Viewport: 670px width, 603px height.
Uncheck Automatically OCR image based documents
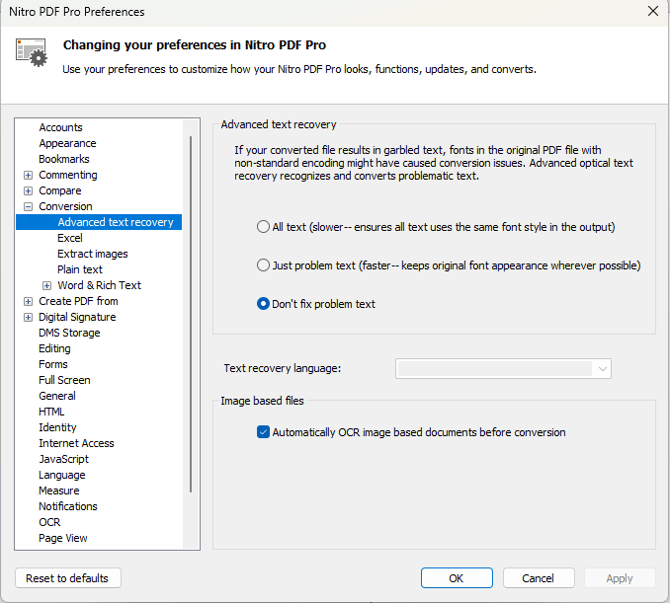point(263,432)
